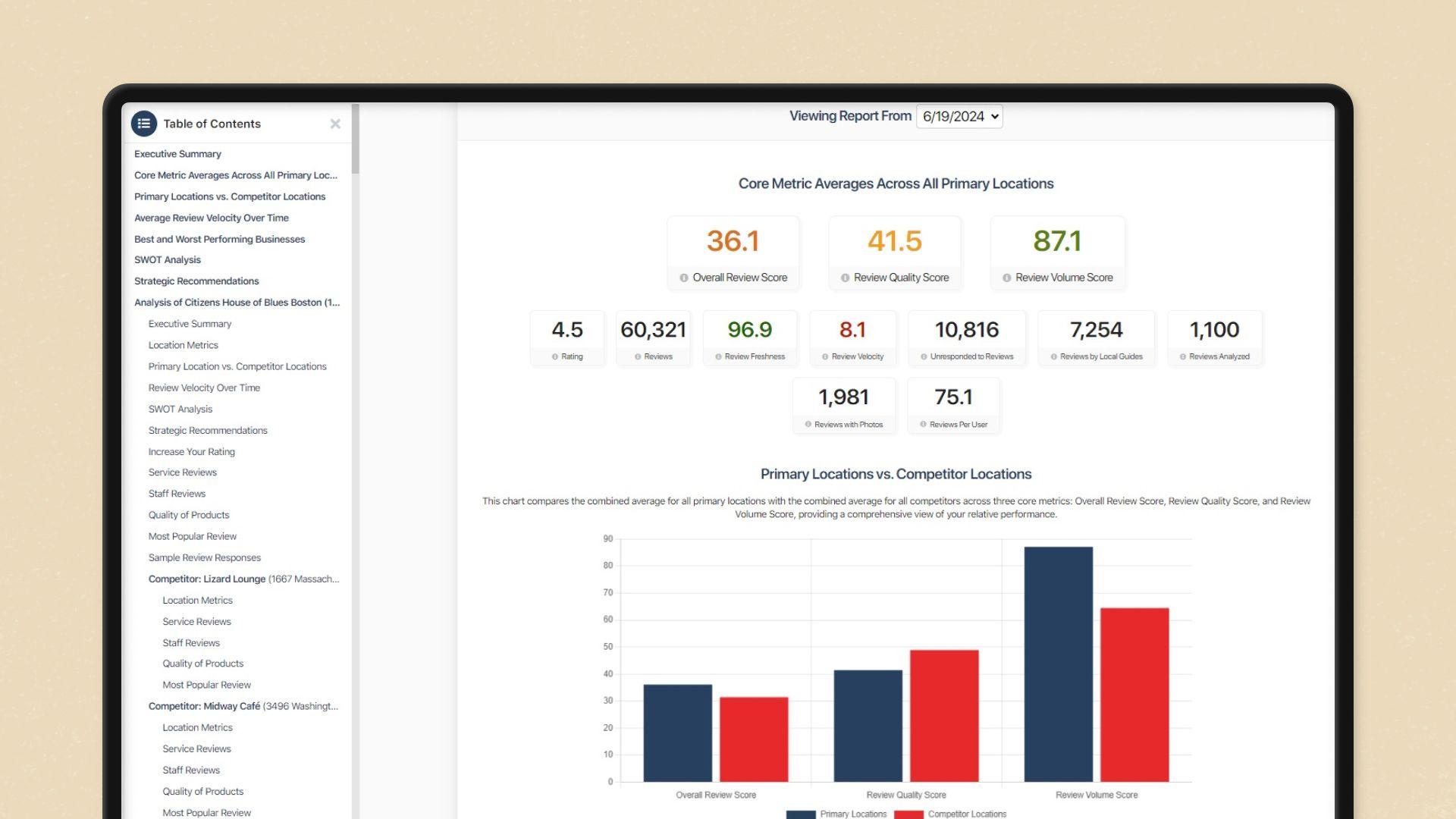Go to SWOT Analysis top-level section
The image size is (1456, 819).
[x=168, y=260]
